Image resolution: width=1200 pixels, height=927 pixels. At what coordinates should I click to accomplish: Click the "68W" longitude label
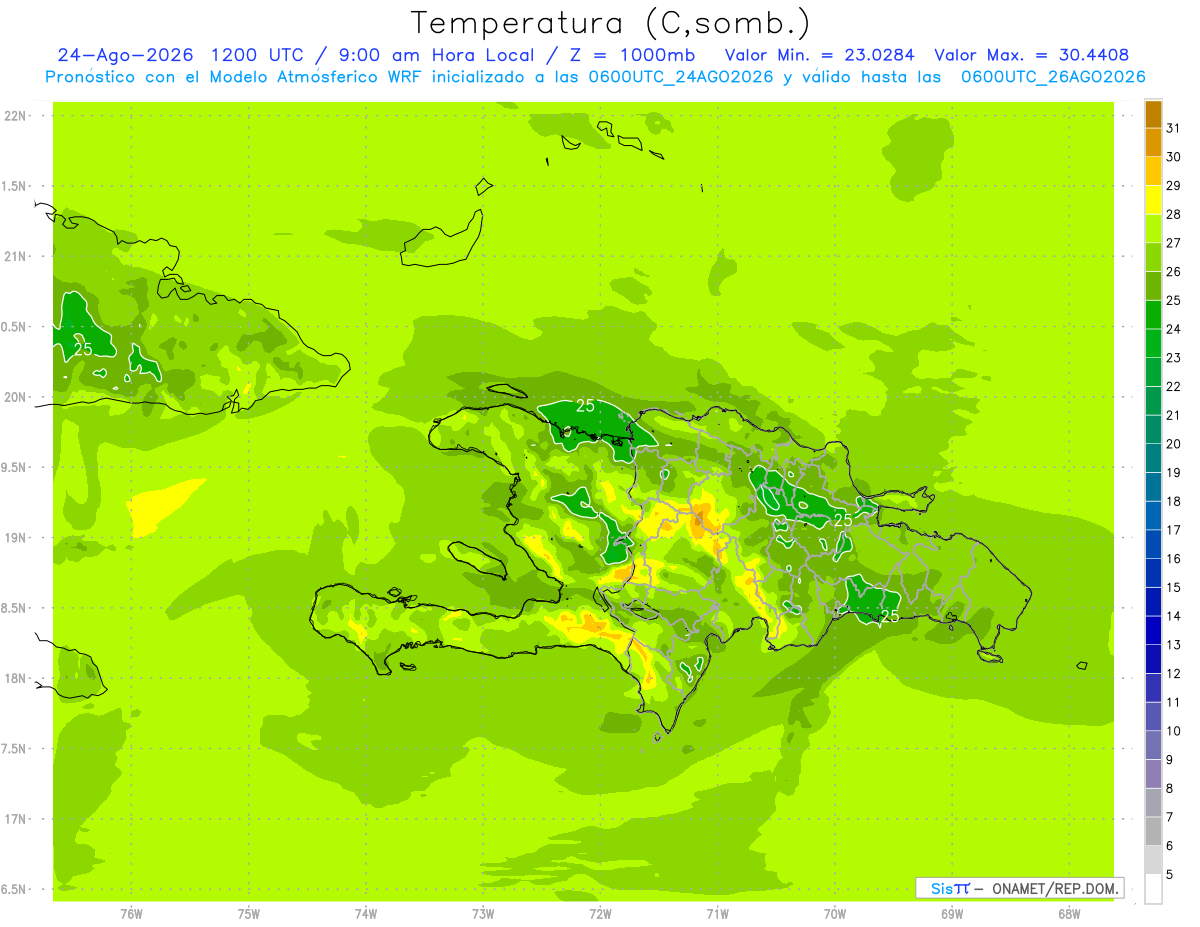[1069, 913]
